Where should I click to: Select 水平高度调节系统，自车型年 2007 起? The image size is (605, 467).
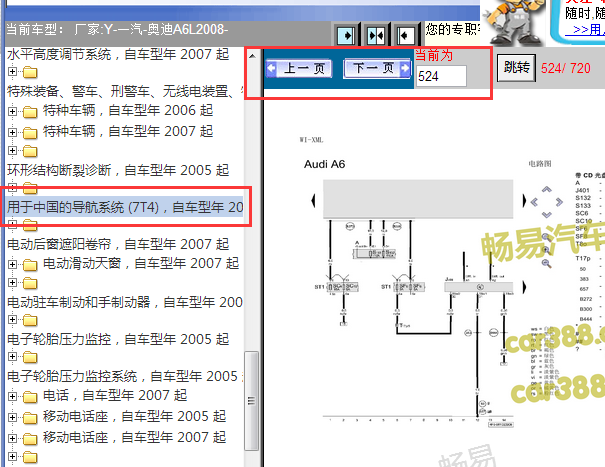(118, 54)
